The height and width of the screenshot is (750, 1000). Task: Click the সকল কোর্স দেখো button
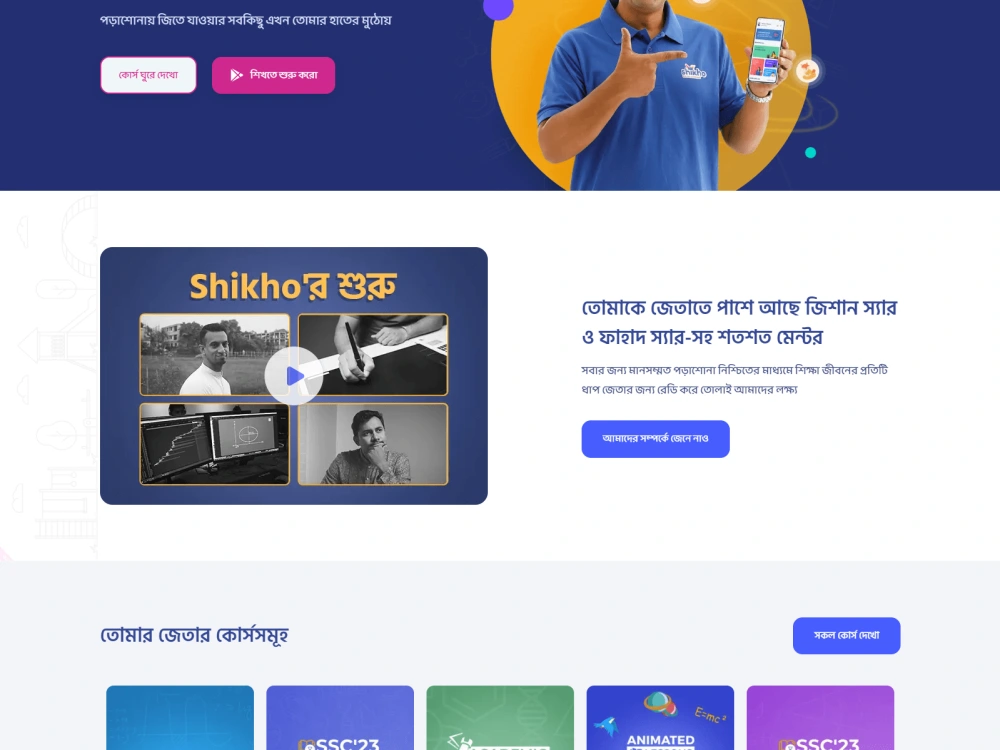846,635
